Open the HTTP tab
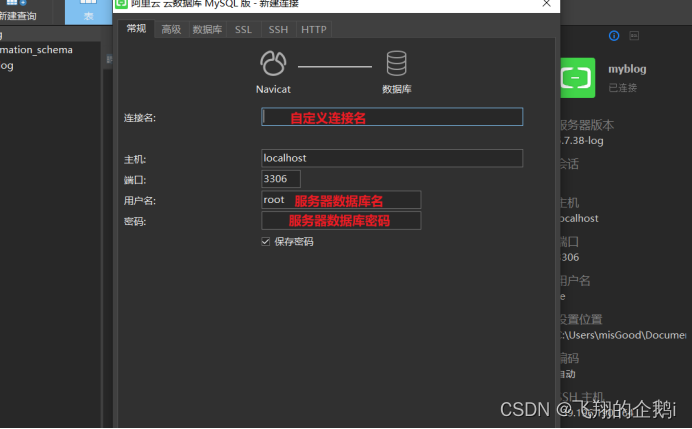The image size is (692, 429). 314,30
